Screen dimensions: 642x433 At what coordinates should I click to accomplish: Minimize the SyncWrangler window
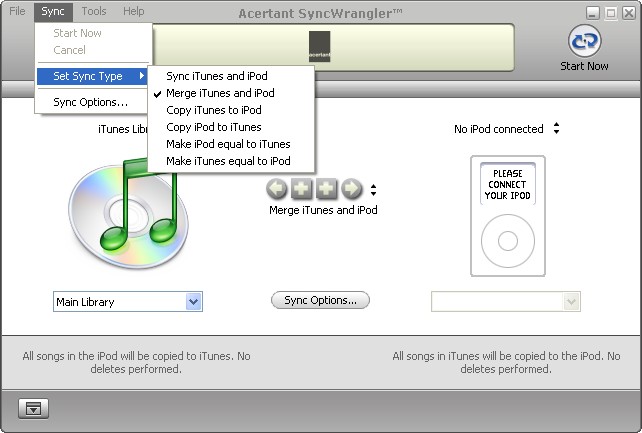point(592,13)
